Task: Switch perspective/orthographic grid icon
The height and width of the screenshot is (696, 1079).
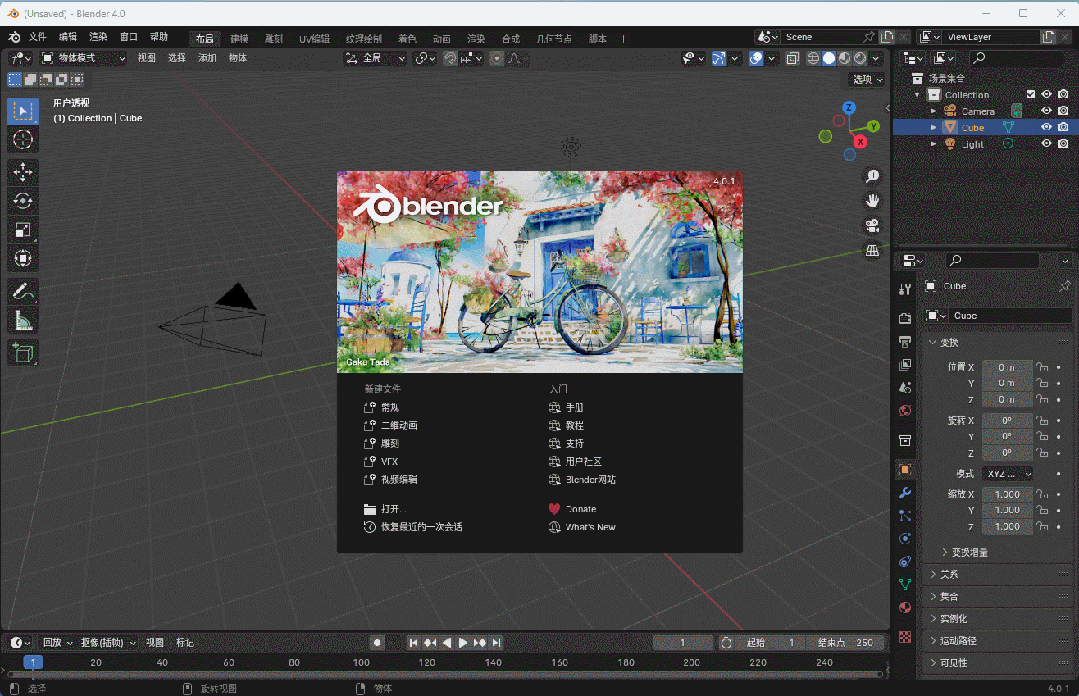Action: pyautogui.click(x=872, y=251)
